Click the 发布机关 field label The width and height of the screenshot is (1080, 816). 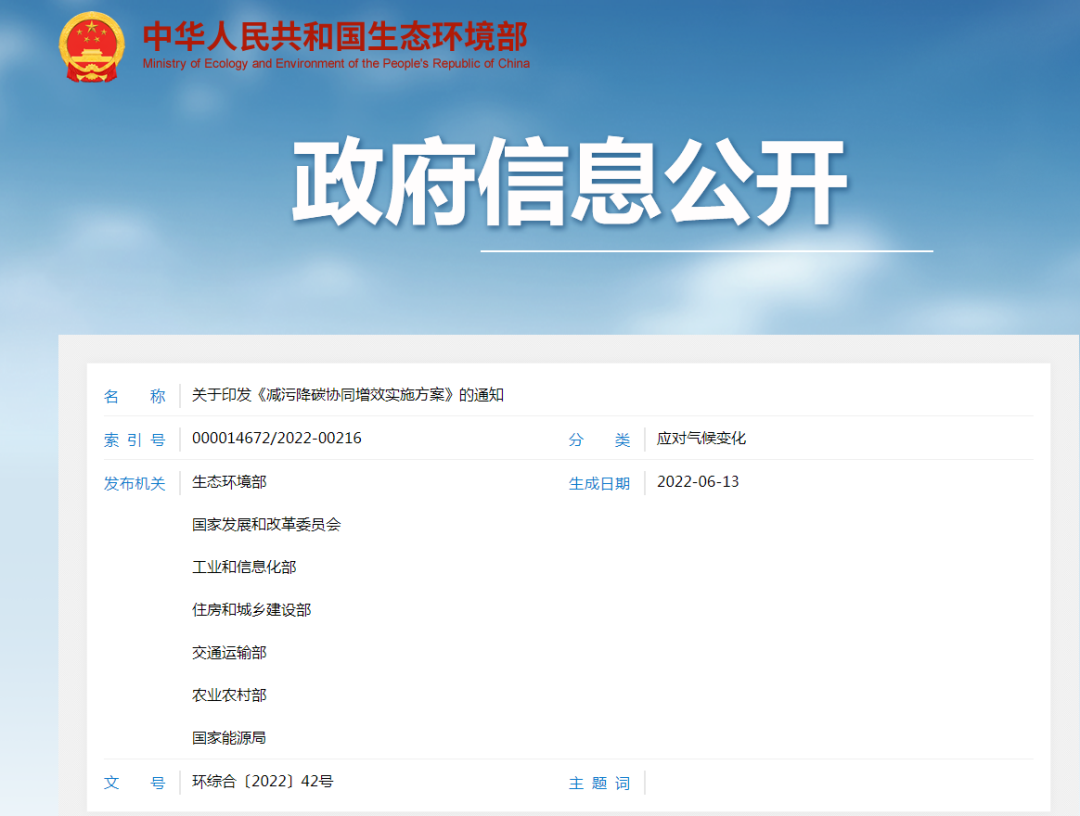pyautogui.click(x=134, y=483)
